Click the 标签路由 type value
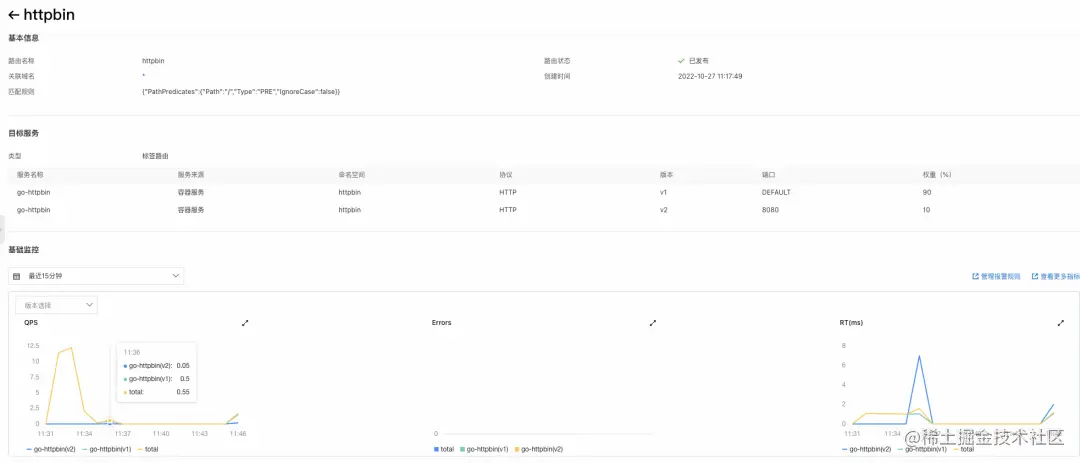The width and height of the screenshot is (1080, 463). [155, 156]
